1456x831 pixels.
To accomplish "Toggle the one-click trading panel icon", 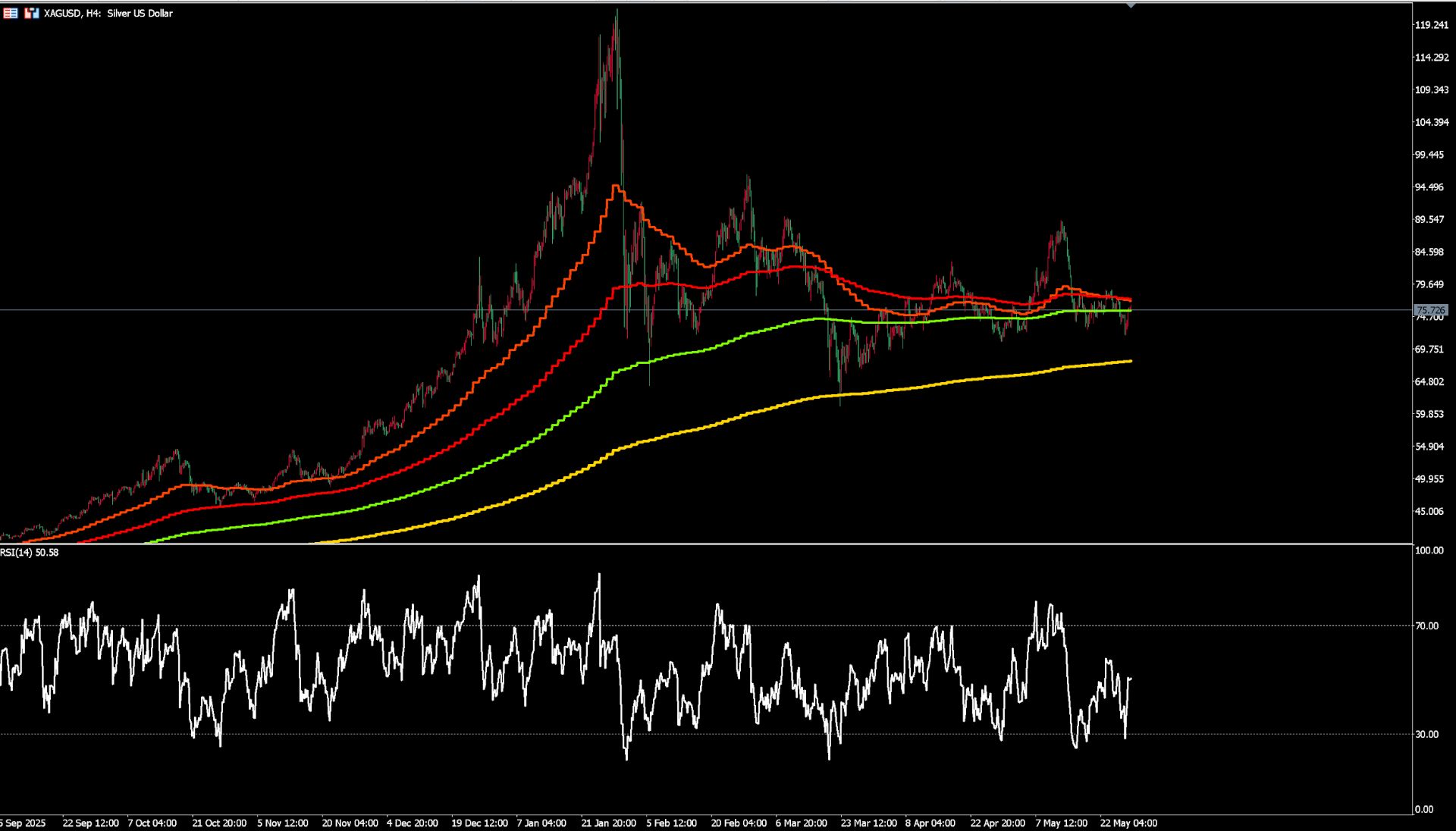I will pos(11,13).
